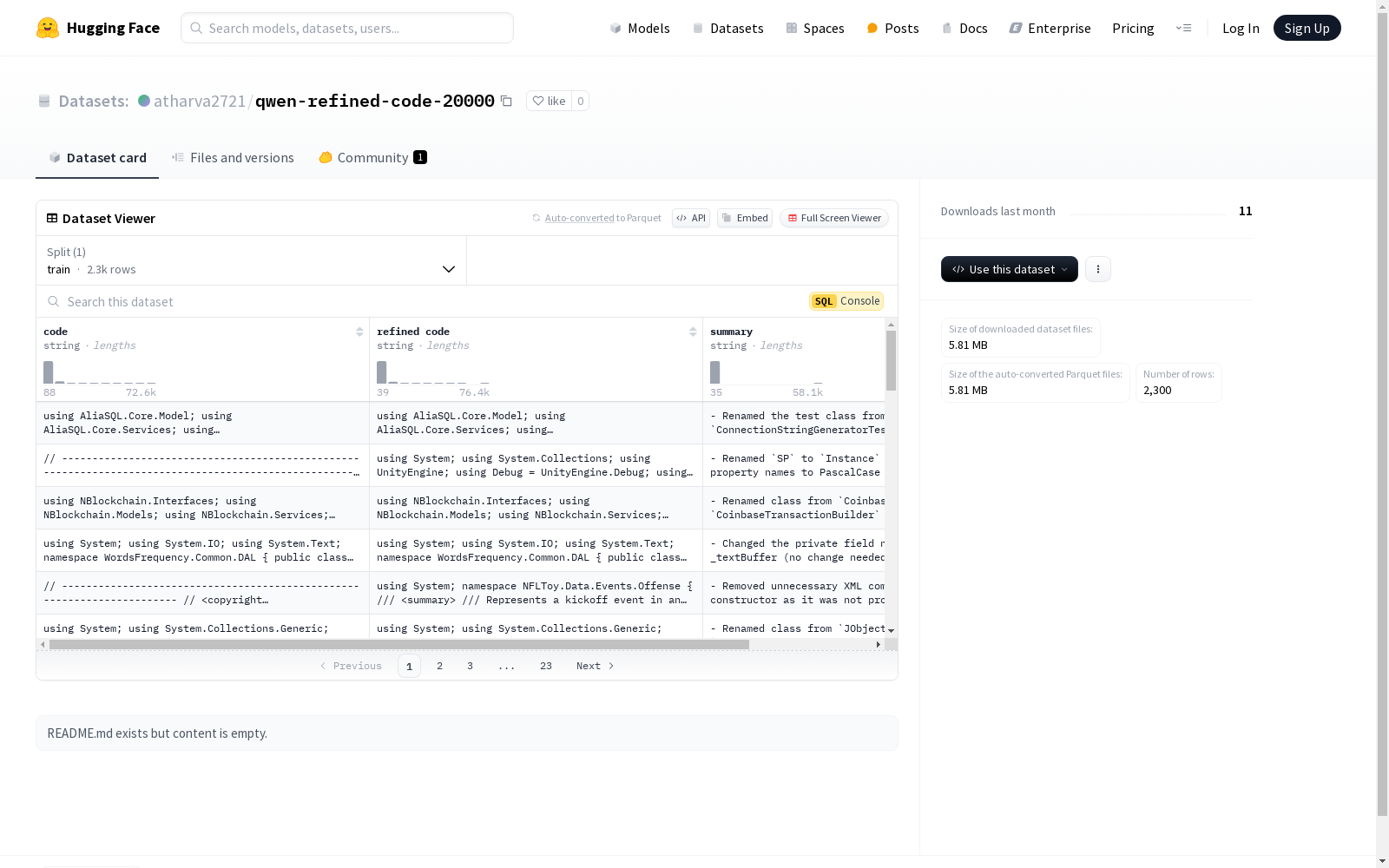This screenshot has height=868, width=1389.
Task: Open the Models page
Action: 640,28
